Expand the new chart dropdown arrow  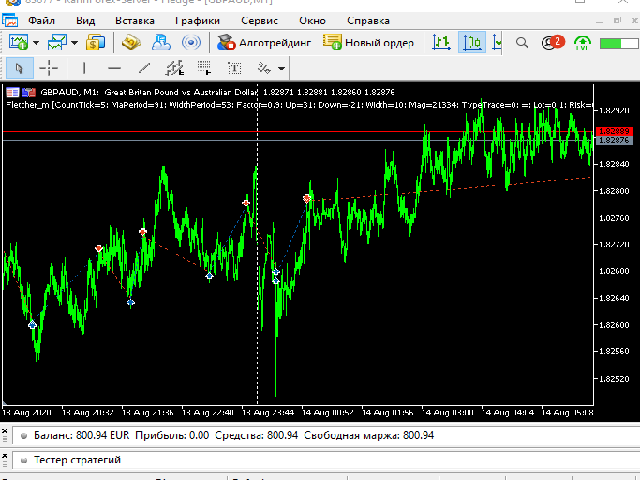36,42
